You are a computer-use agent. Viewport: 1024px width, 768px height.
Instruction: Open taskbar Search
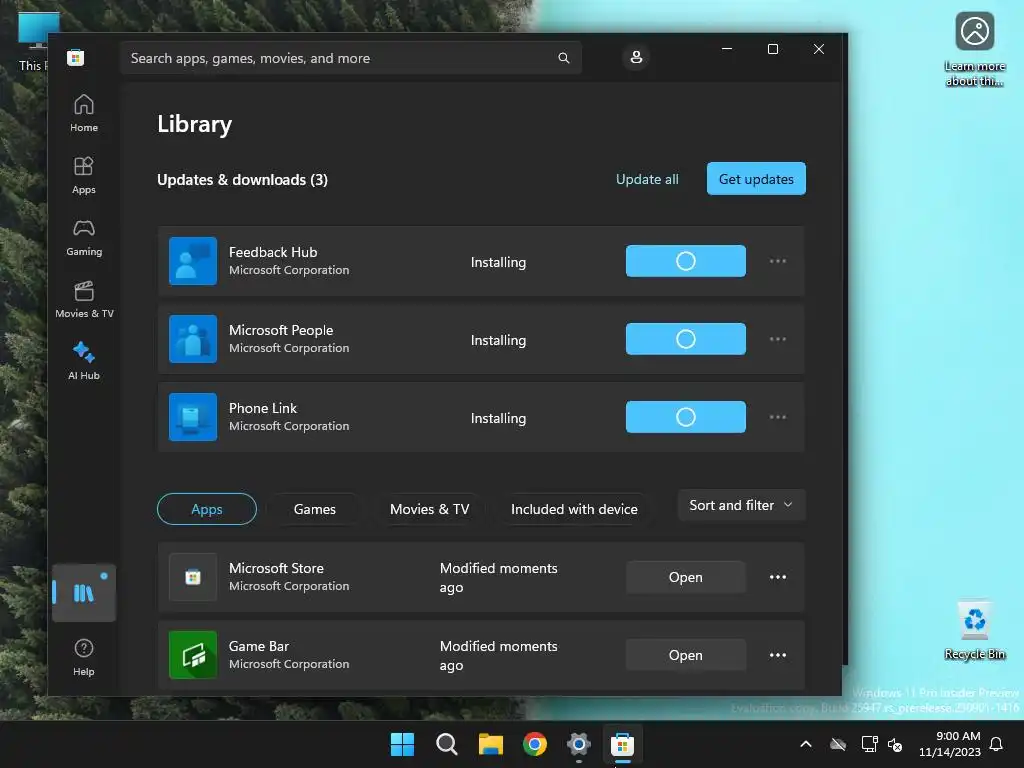click(447, 744)
